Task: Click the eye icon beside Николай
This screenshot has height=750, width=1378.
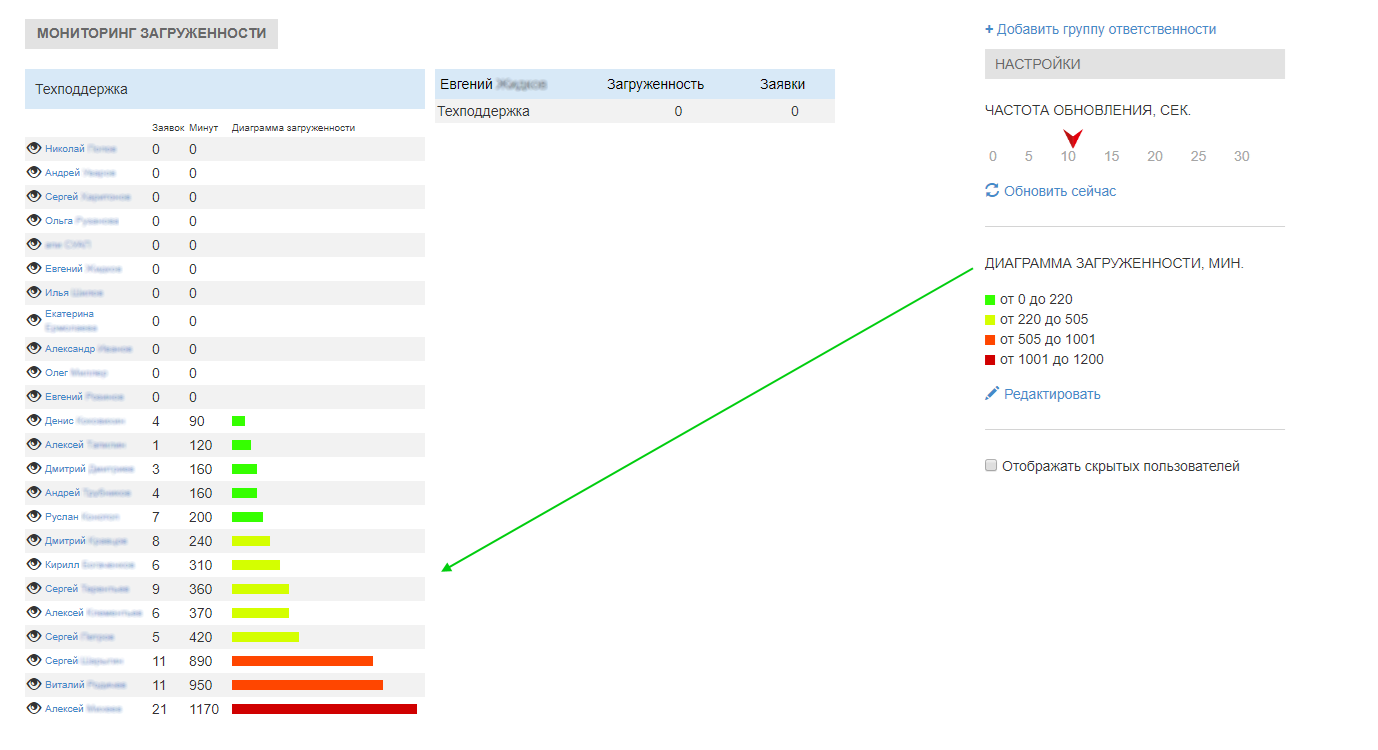Action: (x=34, y=148)
